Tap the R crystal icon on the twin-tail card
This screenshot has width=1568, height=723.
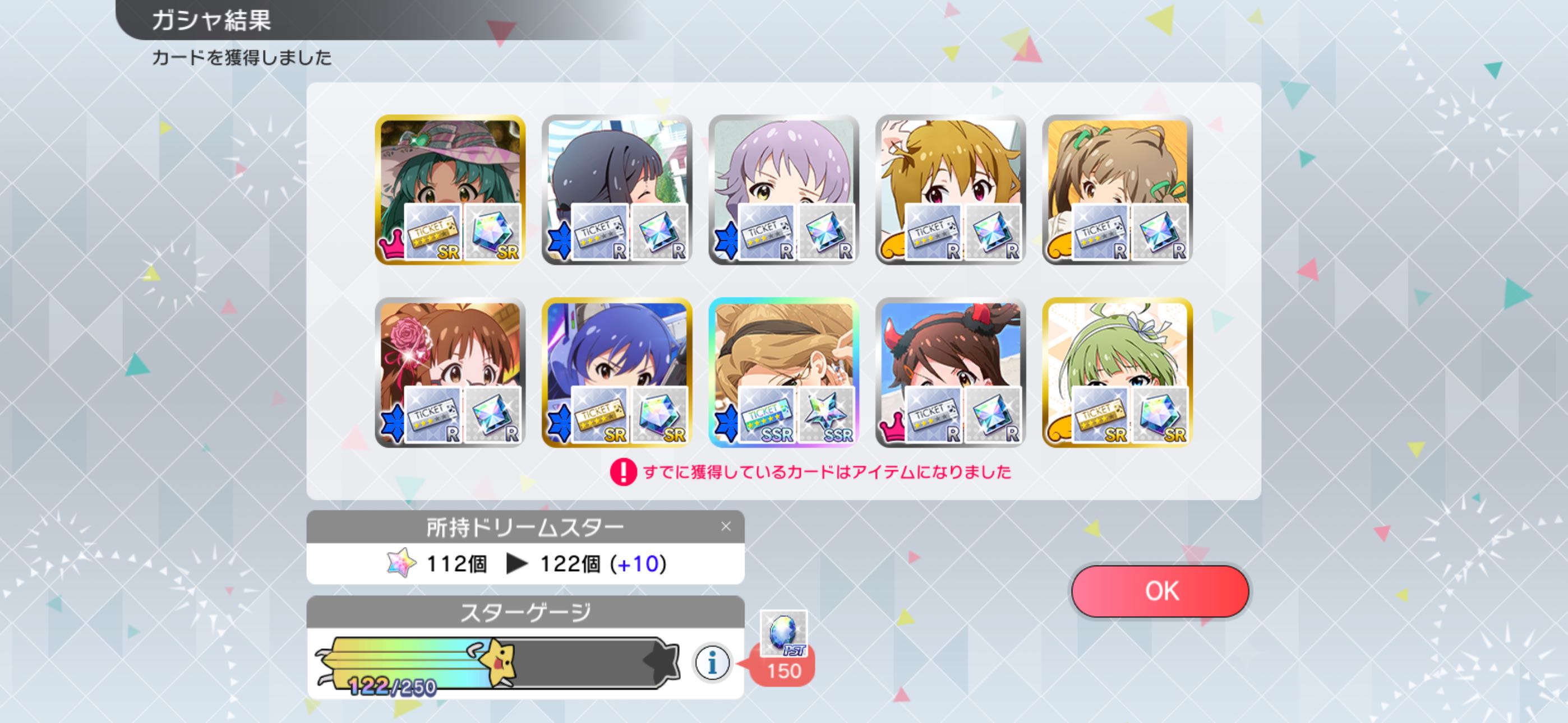(1160, 233)
